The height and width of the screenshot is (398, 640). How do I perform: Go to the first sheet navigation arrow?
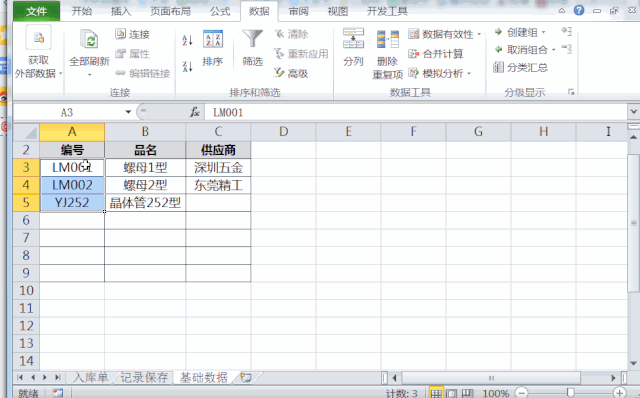pyautogui.click(x=20, y=378)
